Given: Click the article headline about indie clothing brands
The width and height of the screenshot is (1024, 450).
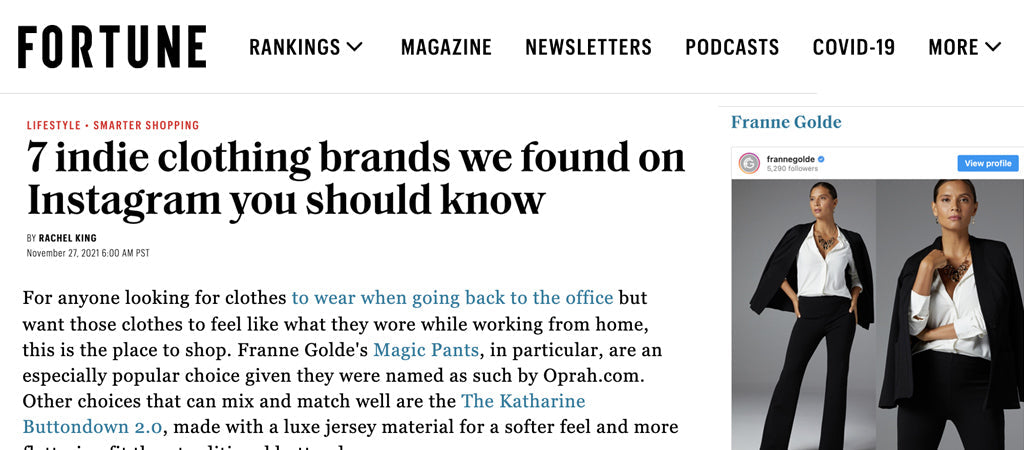Looking at the screenshot, I should pos(355,179).
